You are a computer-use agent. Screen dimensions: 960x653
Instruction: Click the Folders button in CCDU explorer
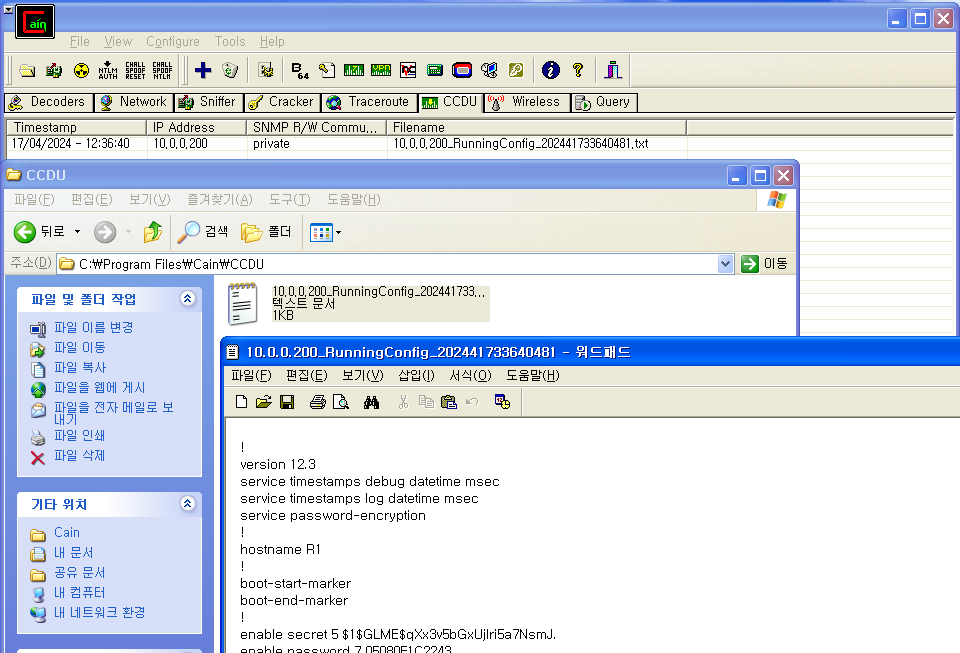click(x=266, y=232)
